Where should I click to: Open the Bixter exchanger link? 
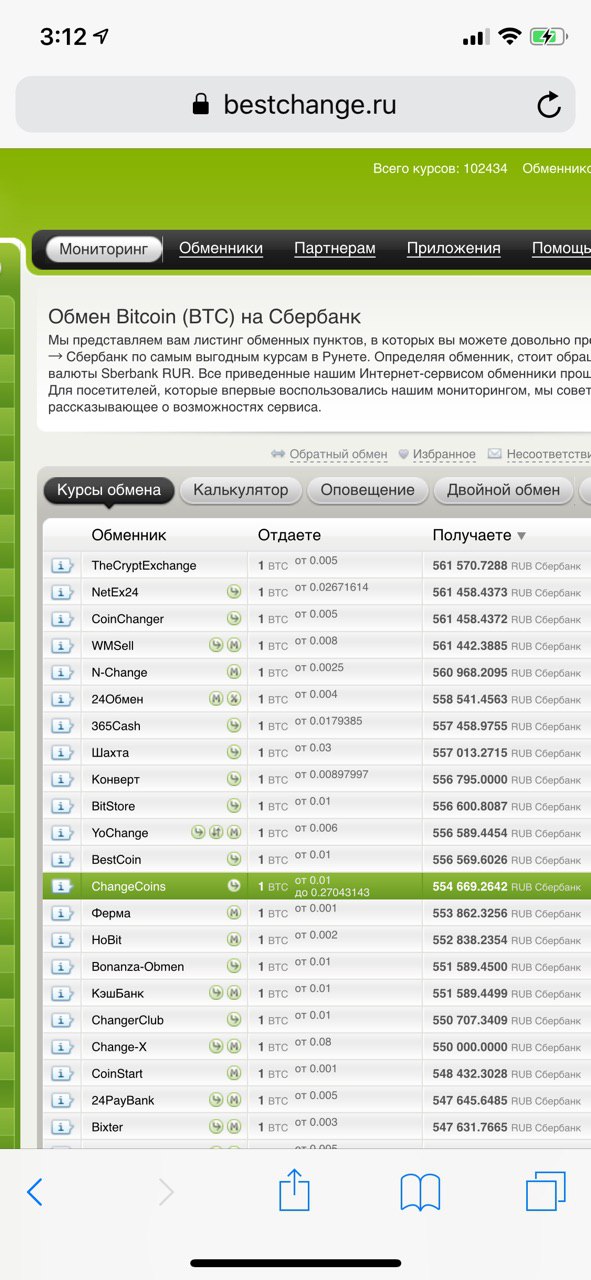pos(107,1127)
